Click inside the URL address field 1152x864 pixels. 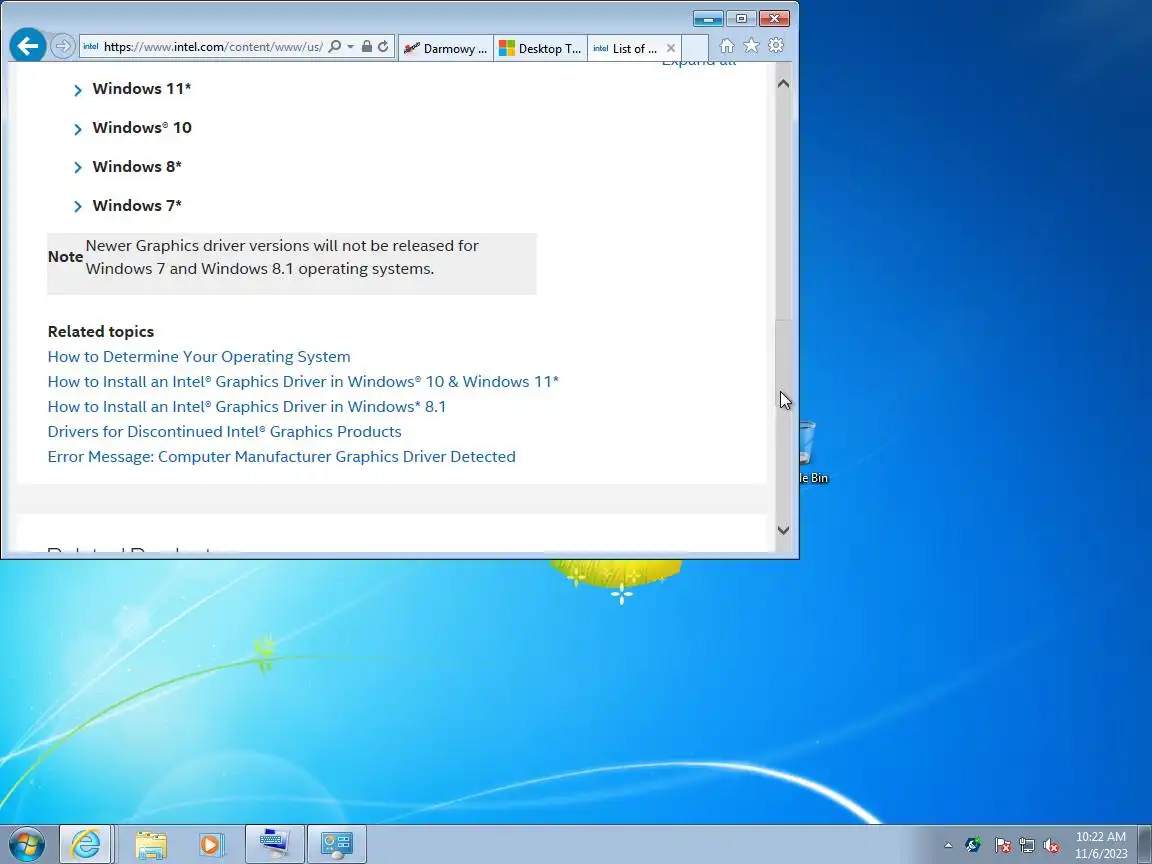coord(213,46)
